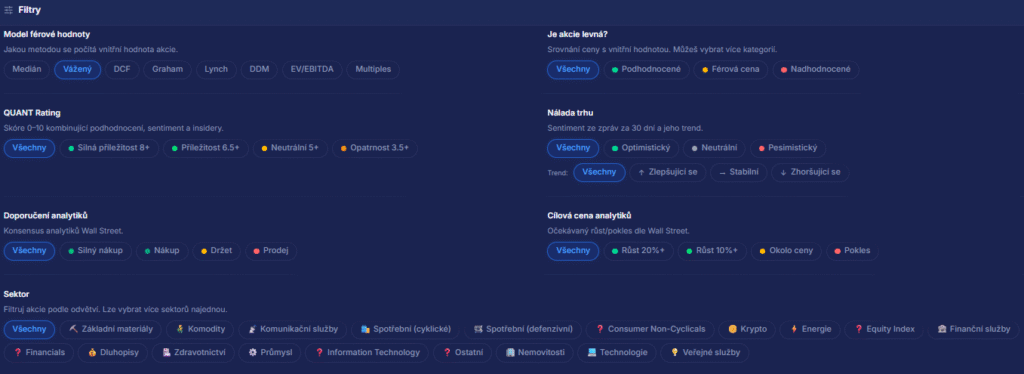
Task: Select Všechny under QUANT Rating
Action: 29,148
